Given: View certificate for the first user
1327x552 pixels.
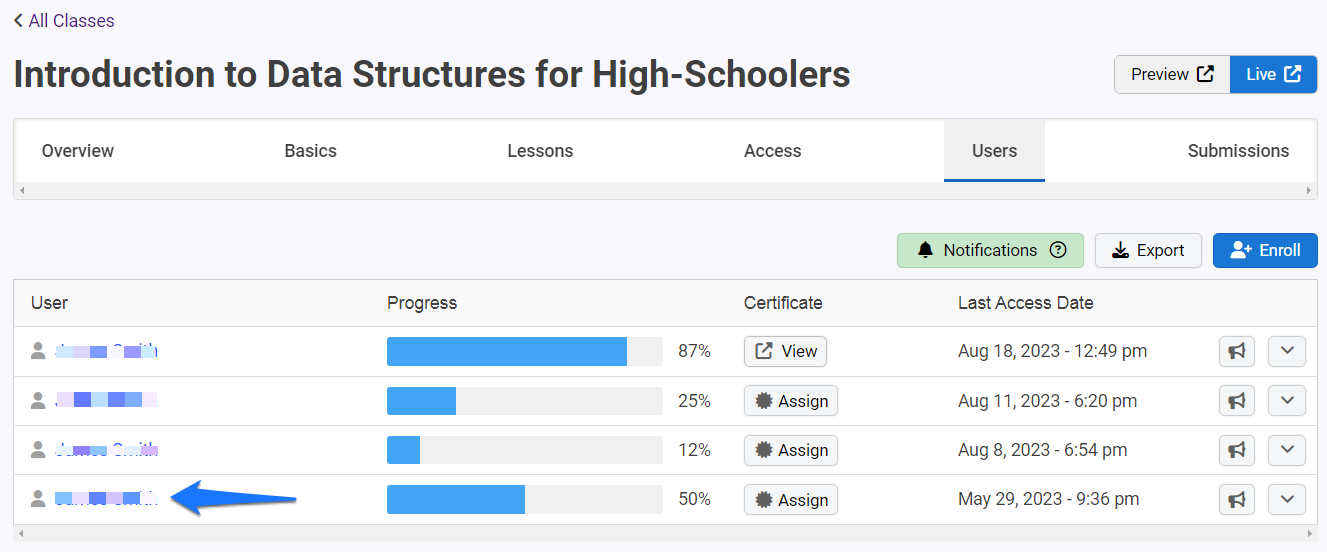Looking at the screenshot, I should pyautogui.click(x=785, y=351).
